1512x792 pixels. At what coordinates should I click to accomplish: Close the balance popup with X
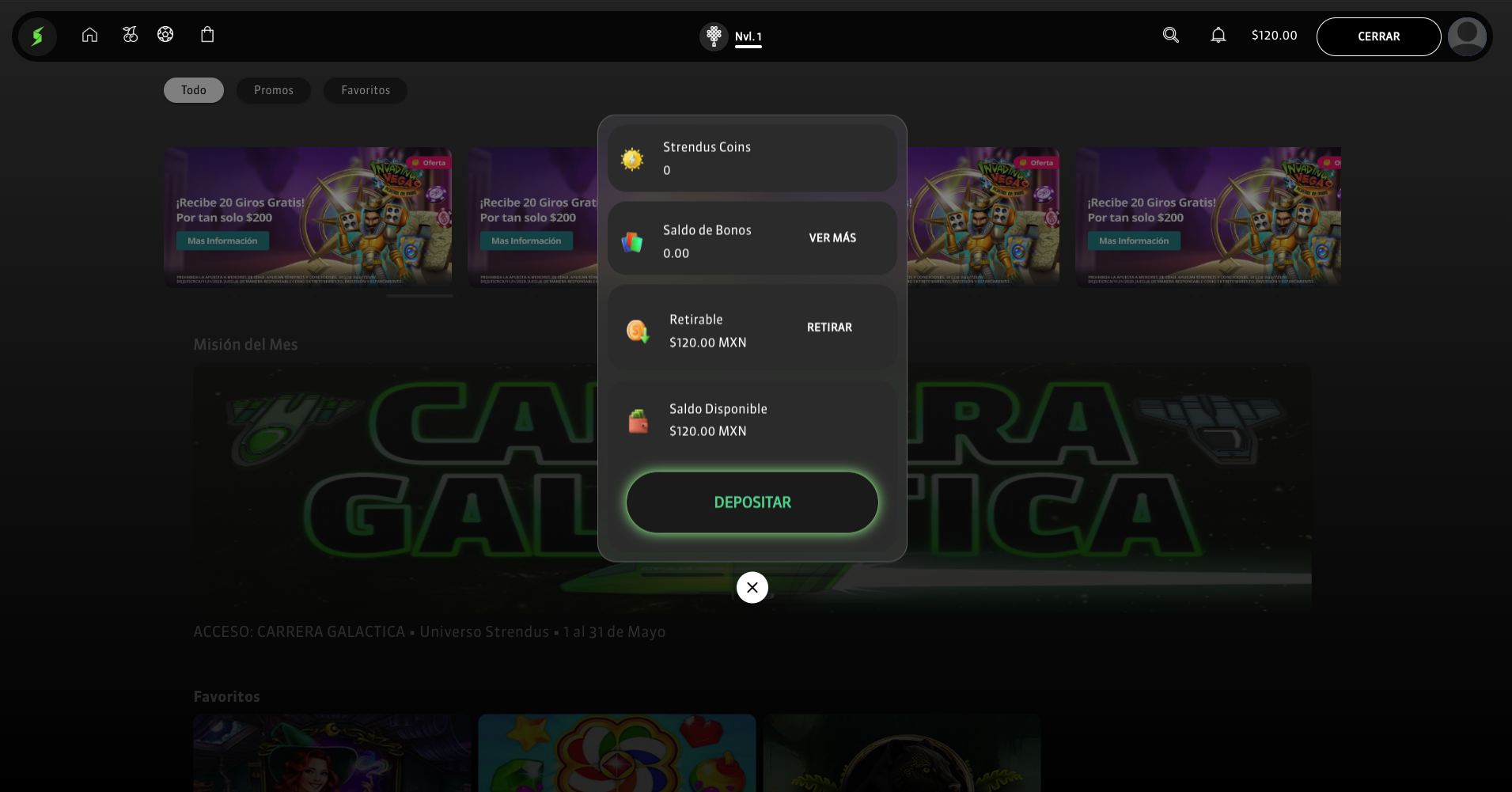(752, 587)
